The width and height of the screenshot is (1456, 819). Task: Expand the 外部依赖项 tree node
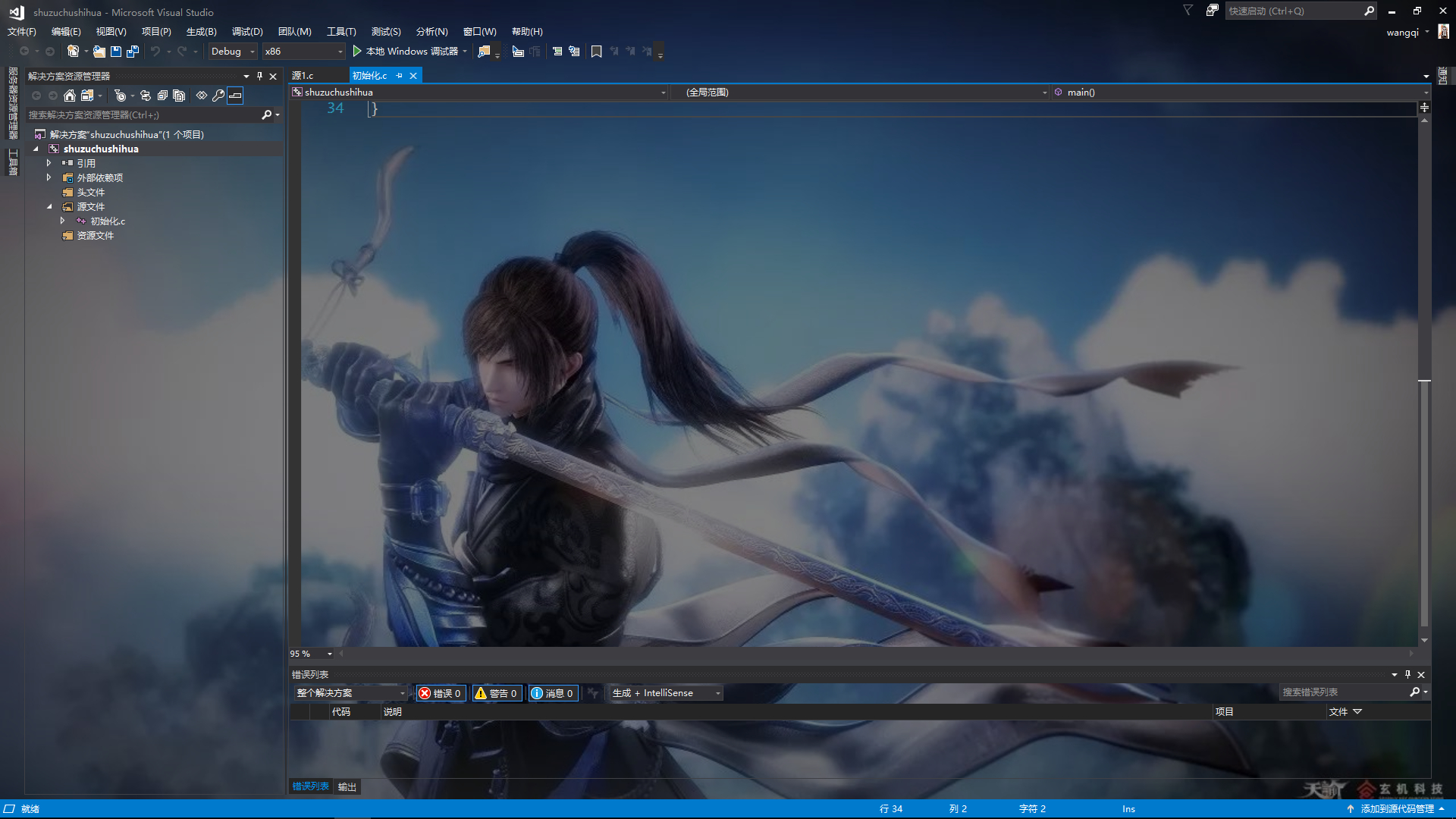[x=49, y=177]
